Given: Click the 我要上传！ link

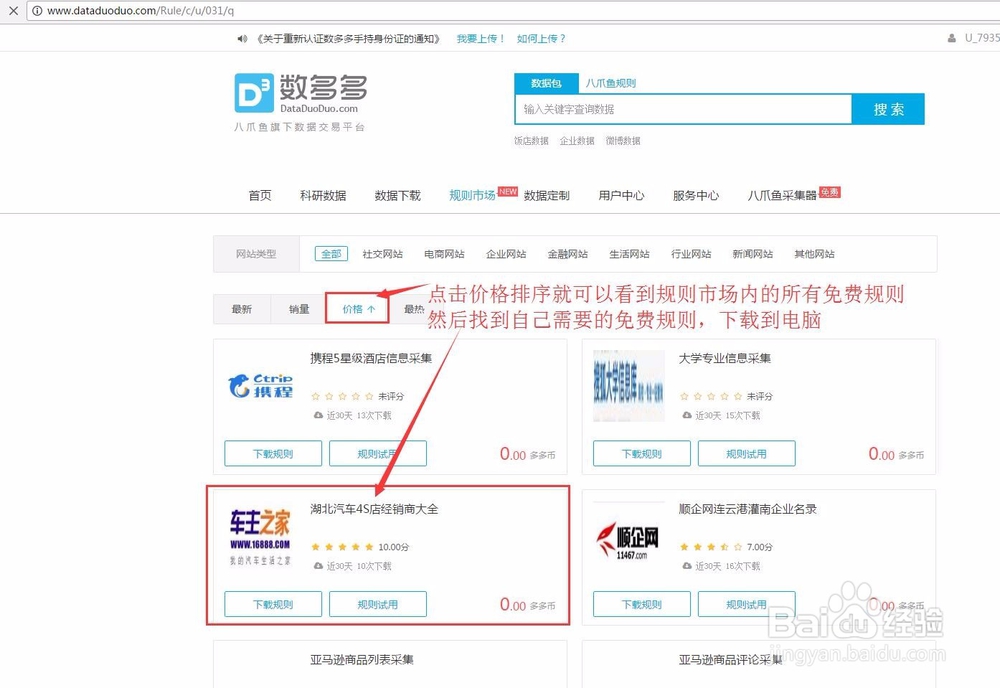Looking at the screenshot, I should click(x=480, y=39).
